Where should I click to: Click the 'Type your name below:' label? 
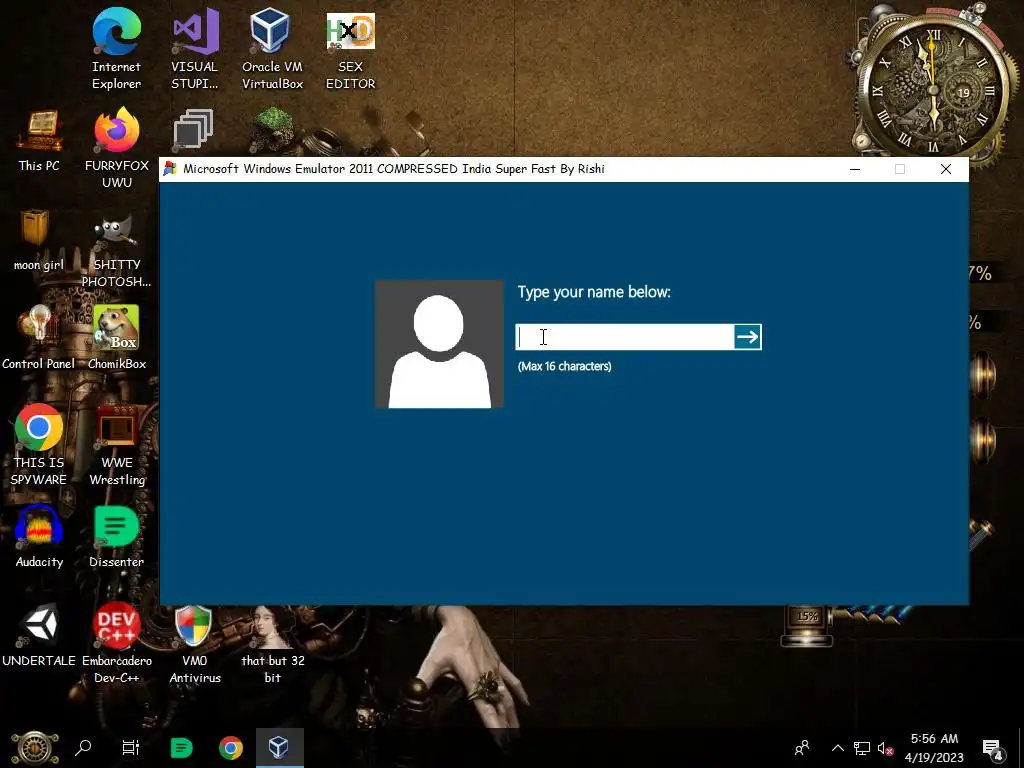[x=594, y=292]
